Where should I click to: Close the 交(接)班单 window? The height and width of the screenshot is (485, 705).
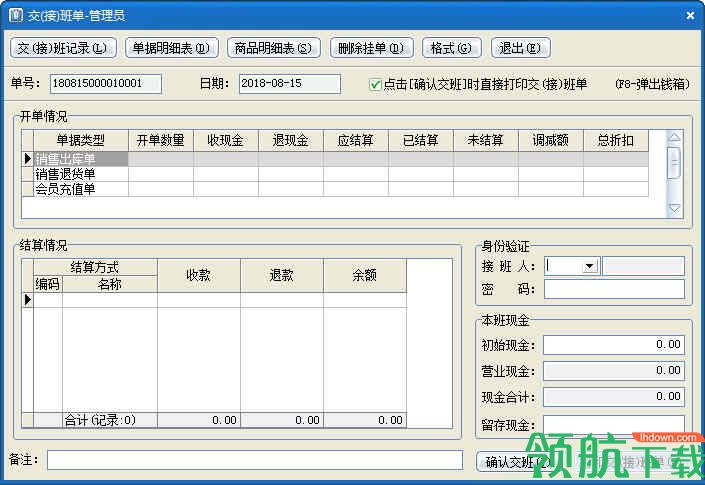690,16
